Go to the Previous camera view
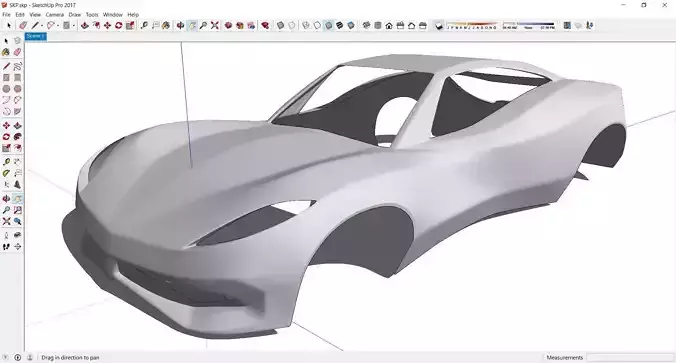The width and height of the screenshot is (676, 363). click(17, 221)
